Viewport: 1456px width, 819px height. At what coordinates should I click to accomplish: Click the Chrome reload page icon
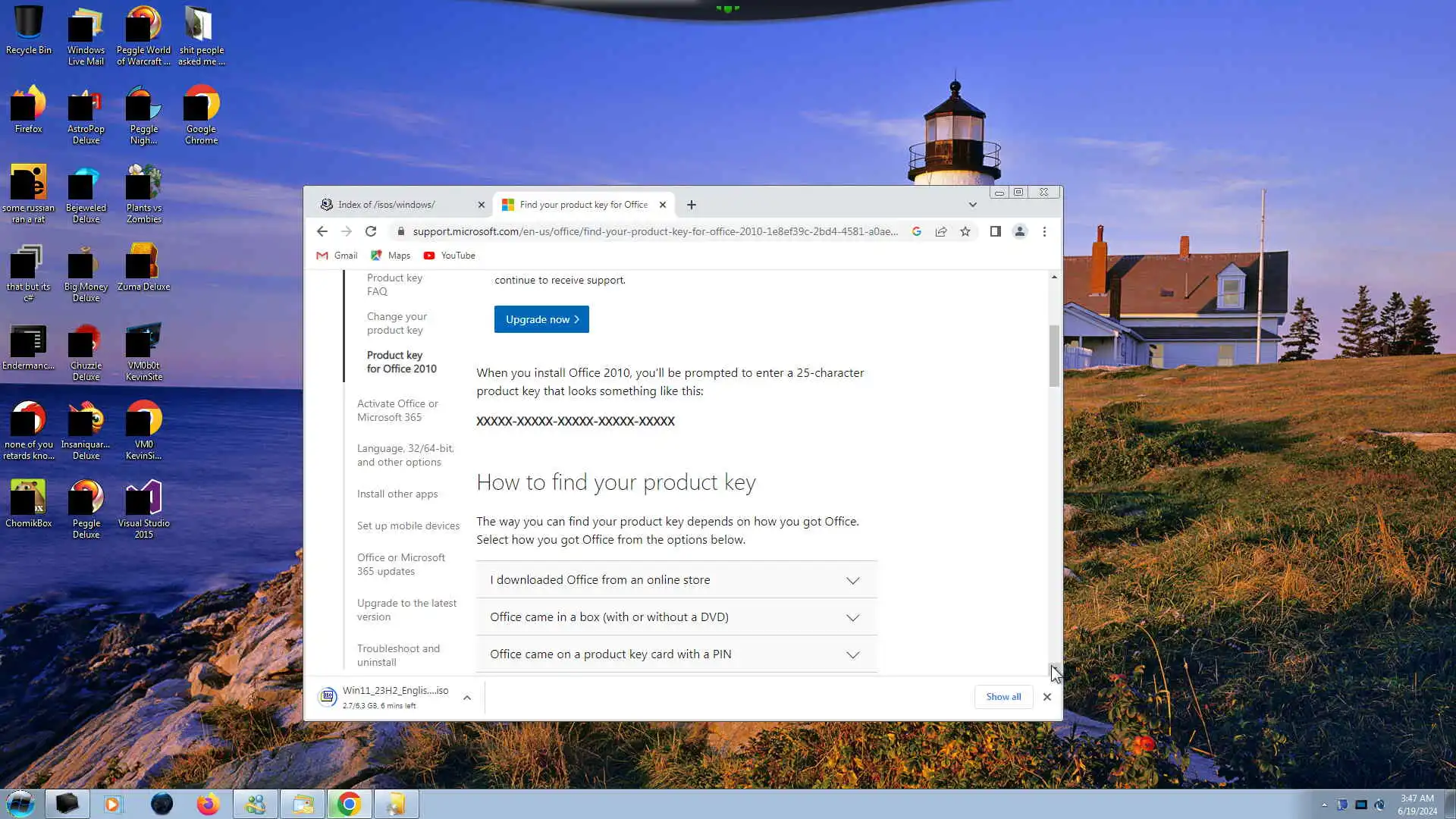371,231
